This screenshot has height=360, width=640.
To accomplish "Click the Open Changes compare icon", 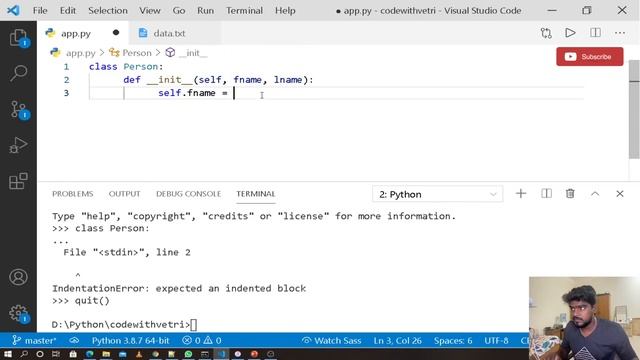I will point(546,33).
